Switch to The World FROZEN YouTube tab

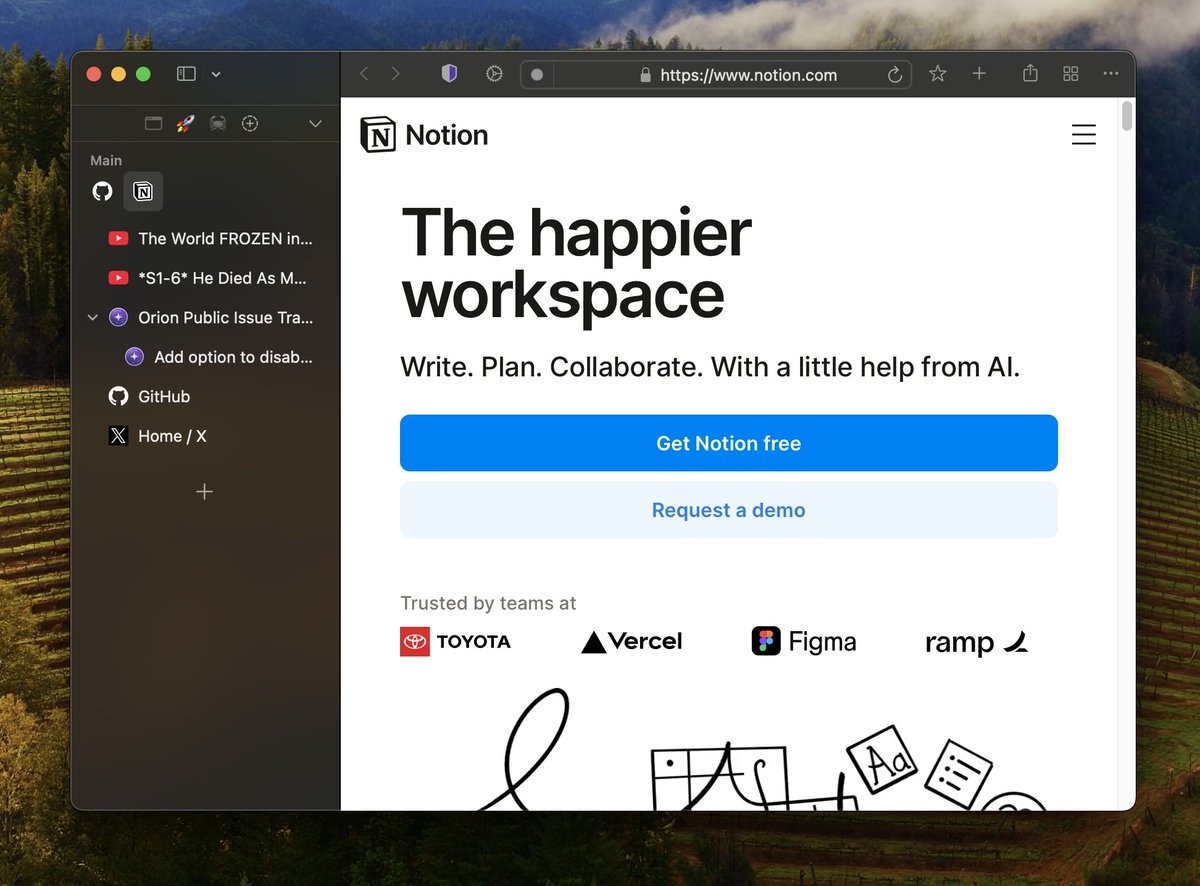tap(210, 238)
